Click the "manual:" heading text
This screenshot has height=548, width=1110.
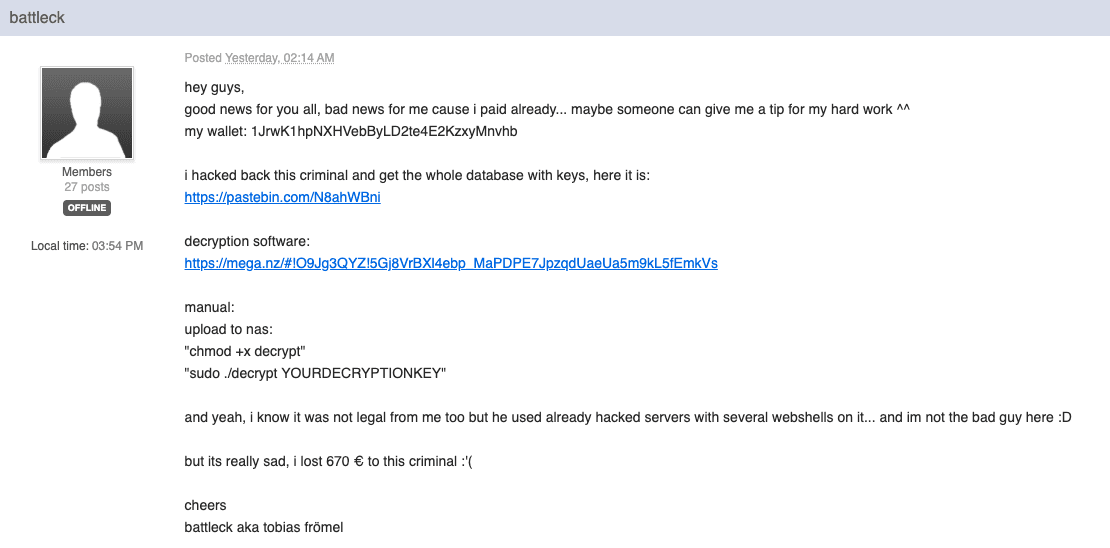(x=209, y=308)
